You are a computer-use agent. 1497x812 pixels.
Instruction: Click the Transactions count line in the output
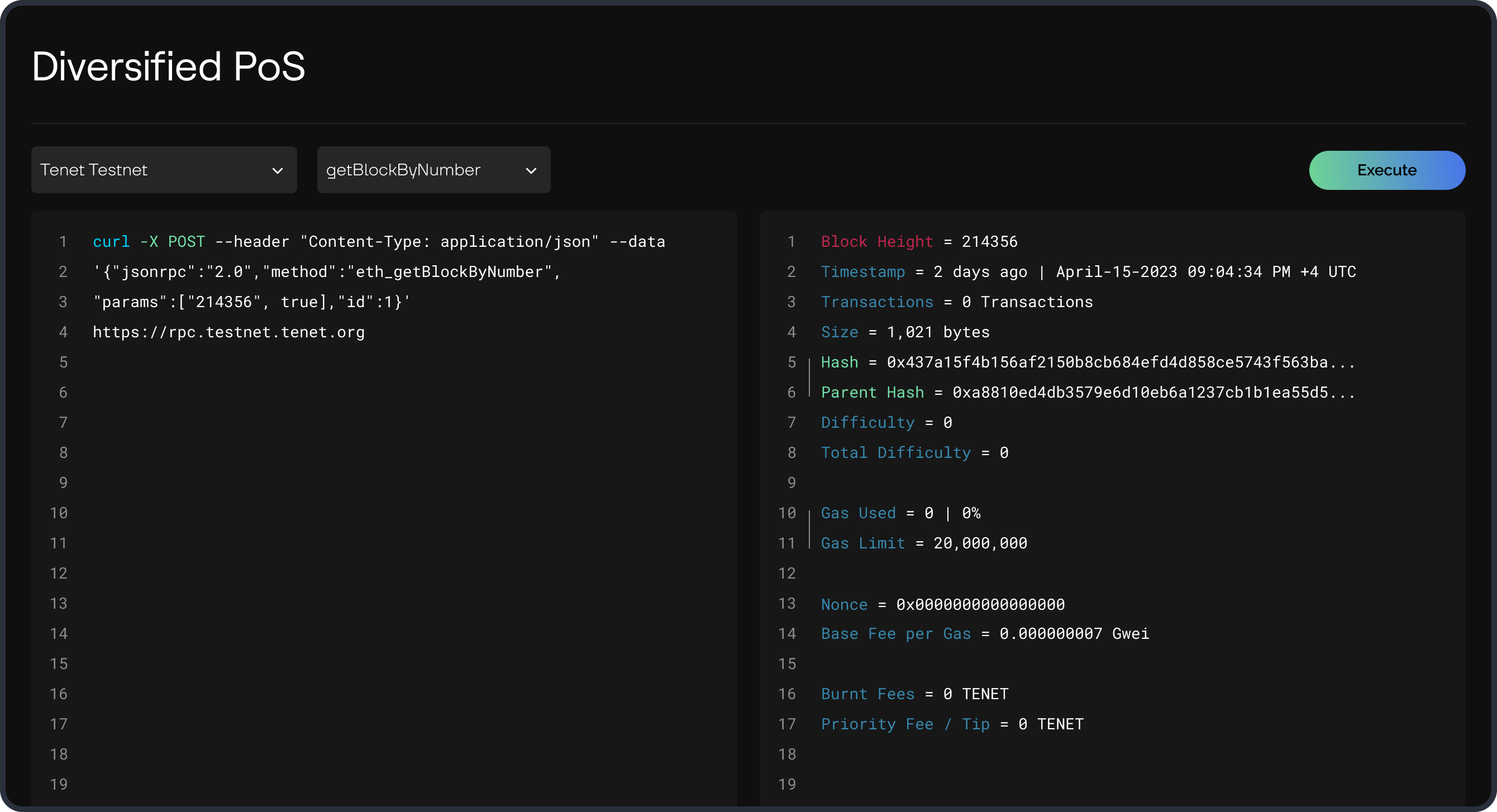tap(956, 302)
